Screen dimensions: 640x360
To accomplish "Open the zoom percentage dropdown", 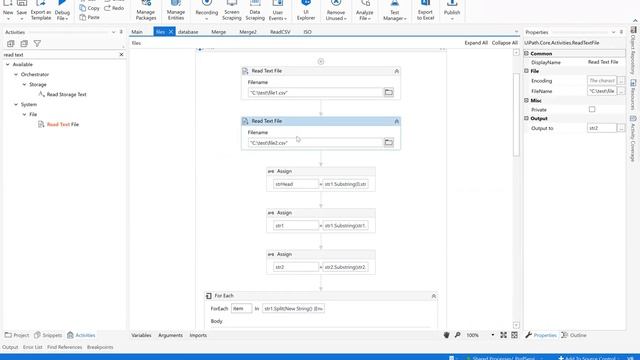I will pyautogui.click(x=492, y=335).
